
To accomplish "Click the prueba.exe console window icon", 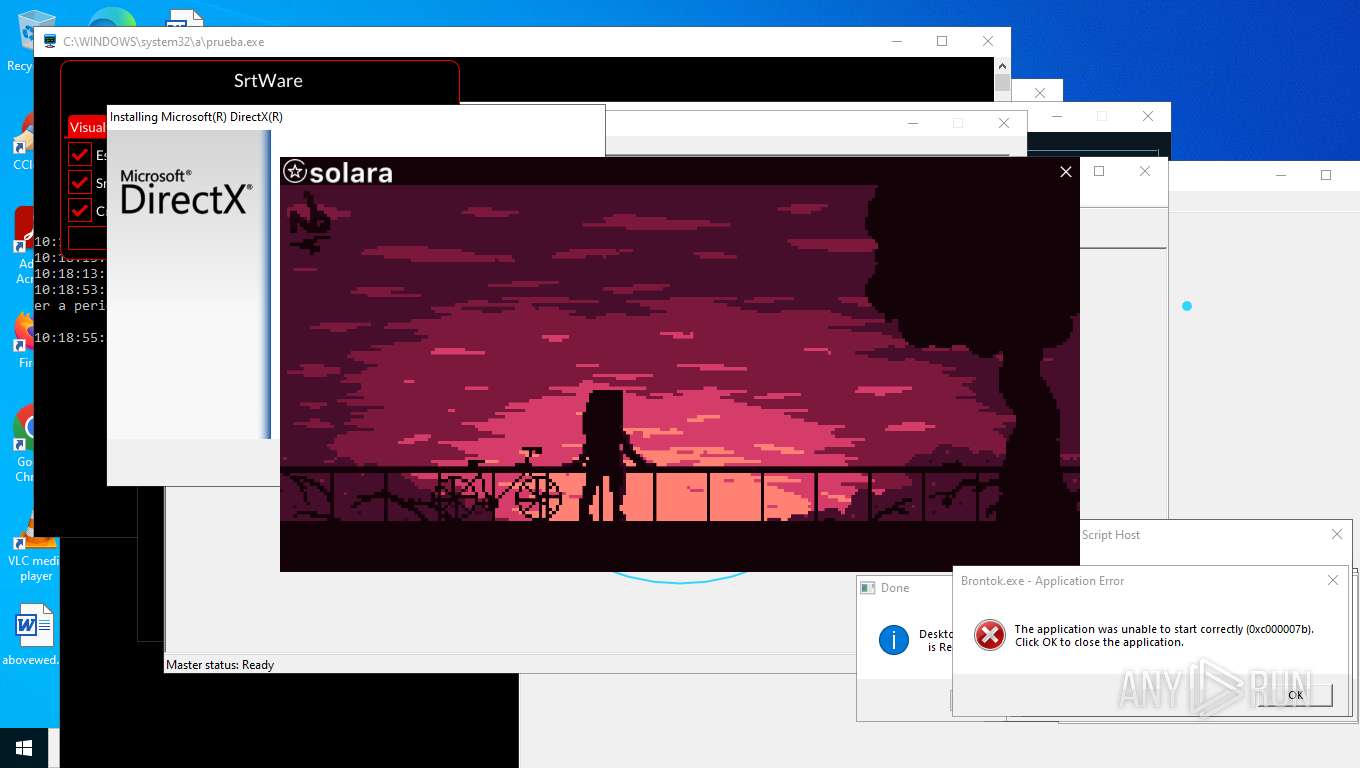I will click(50, 42).
